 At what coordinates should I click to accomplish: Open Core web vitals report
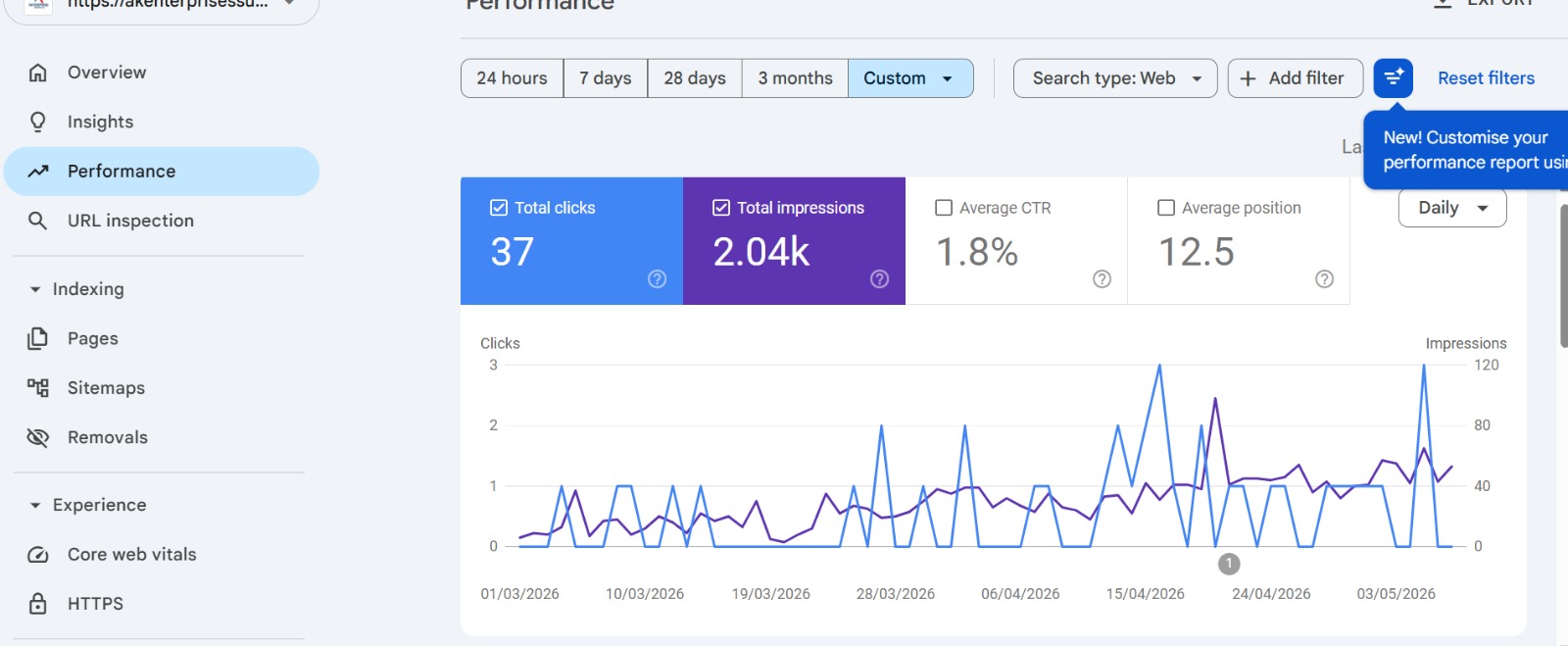162,555
